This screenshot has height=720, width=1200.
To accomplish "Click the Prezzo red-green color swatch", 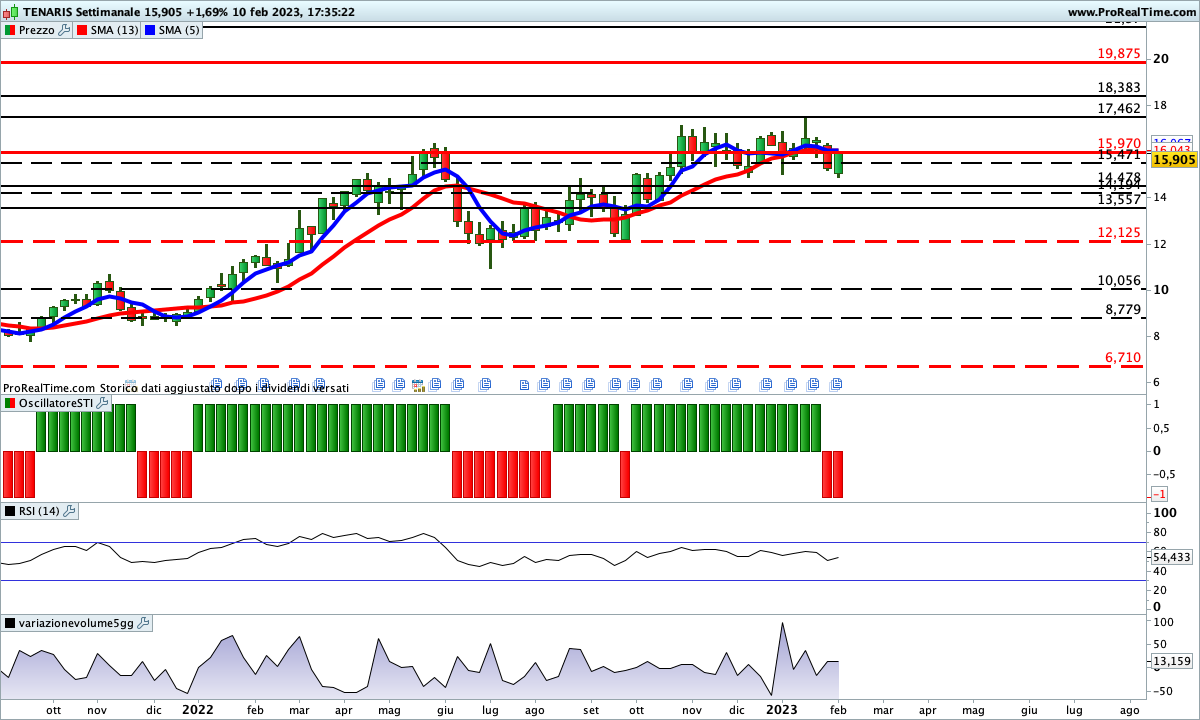I will 9,30.
